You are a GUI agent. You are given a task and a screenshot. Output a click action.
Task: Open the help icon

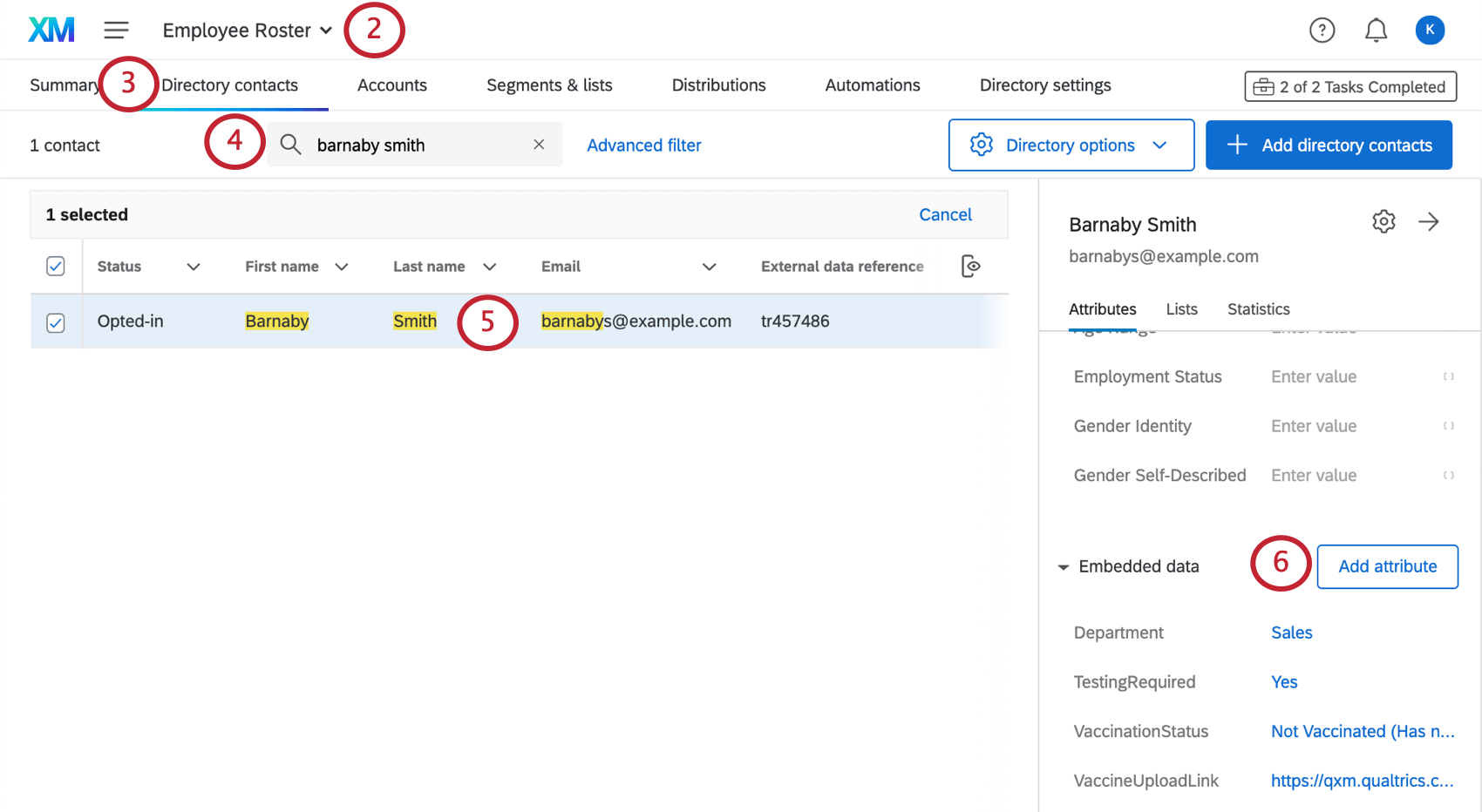point(1322,29)
